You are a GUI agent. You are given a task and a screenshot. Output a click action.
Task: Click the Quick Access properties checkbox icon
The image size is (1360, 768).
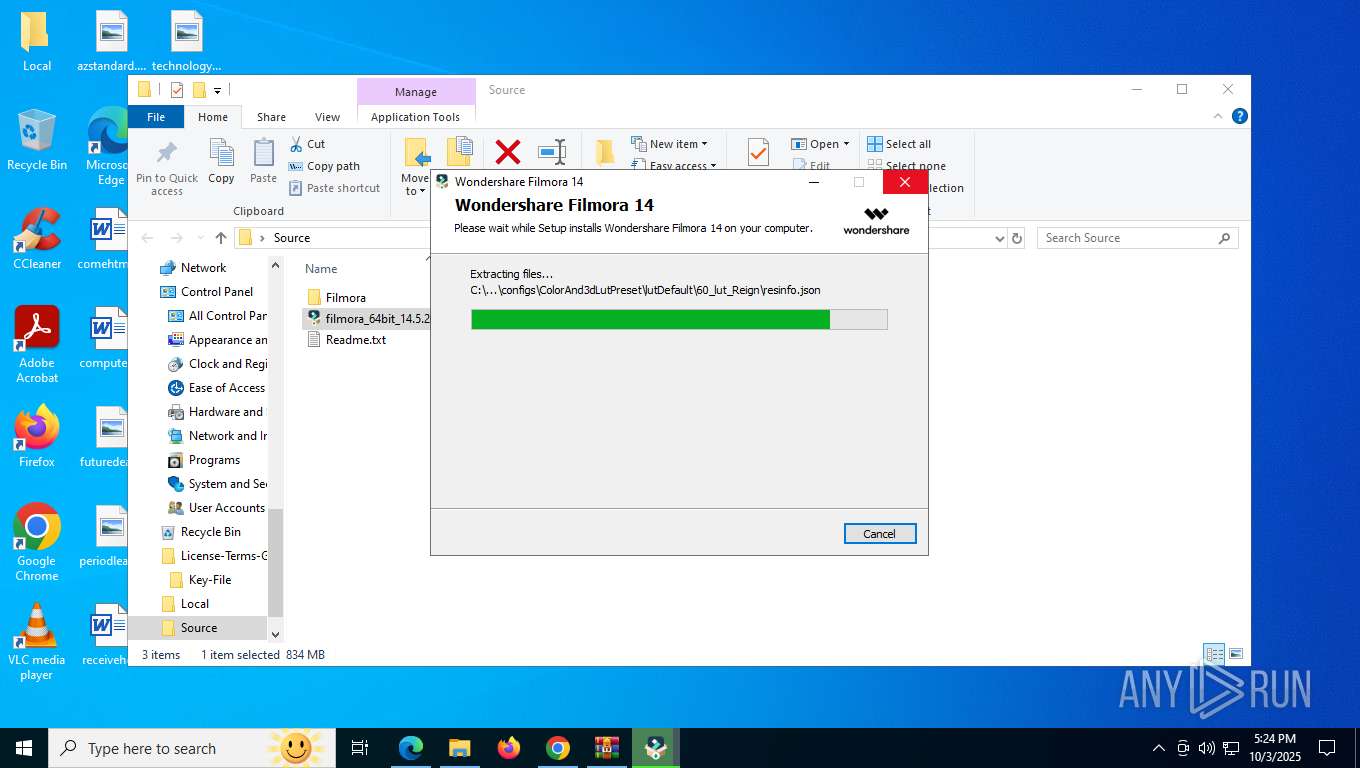pyautogui.click(x=177, y=90)
